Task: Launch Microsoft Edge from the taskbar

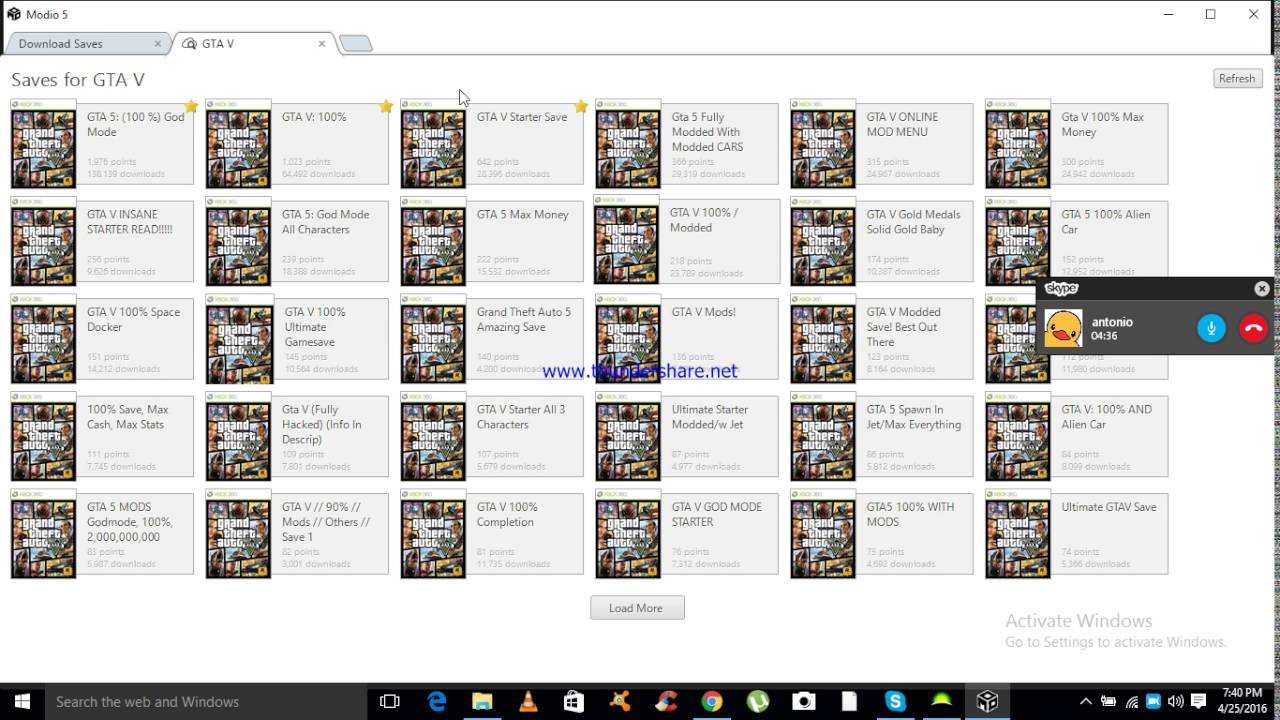Action: point(437,702)
